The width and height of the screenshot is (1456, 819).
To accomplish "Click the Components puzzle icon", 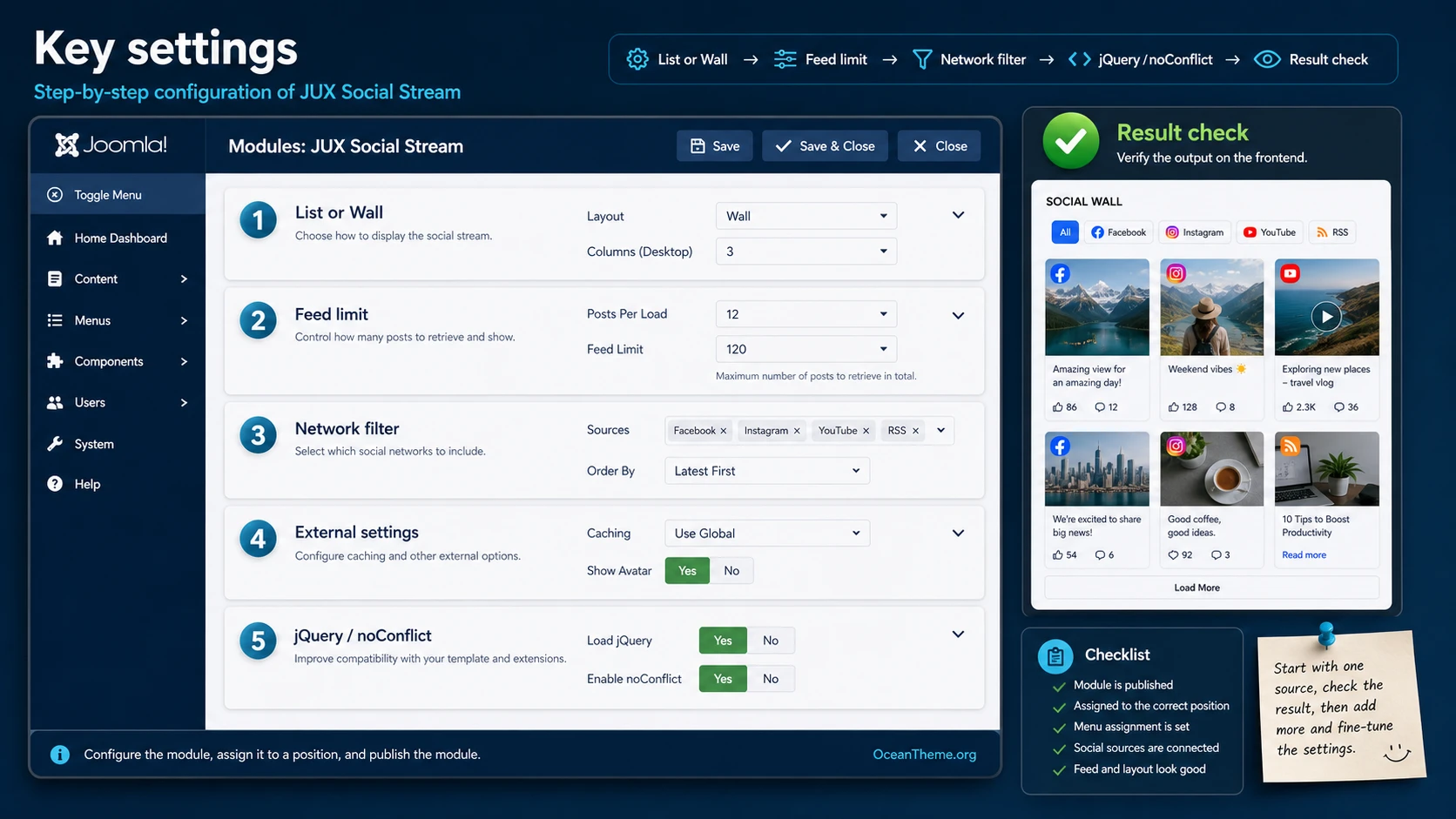I will pos(55,361).
